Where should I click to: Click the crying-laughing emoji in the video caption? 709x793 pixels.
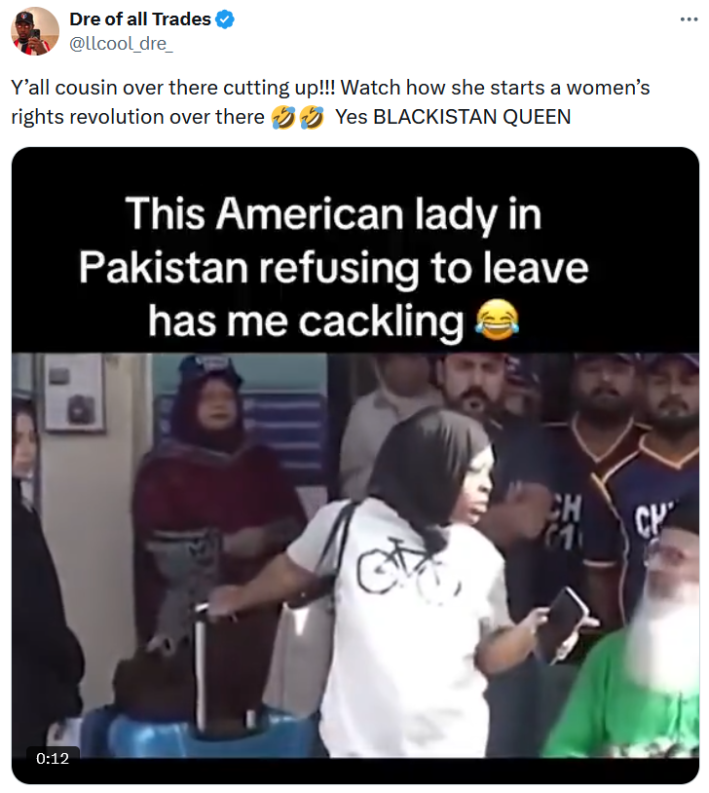(x=497, y=320)
